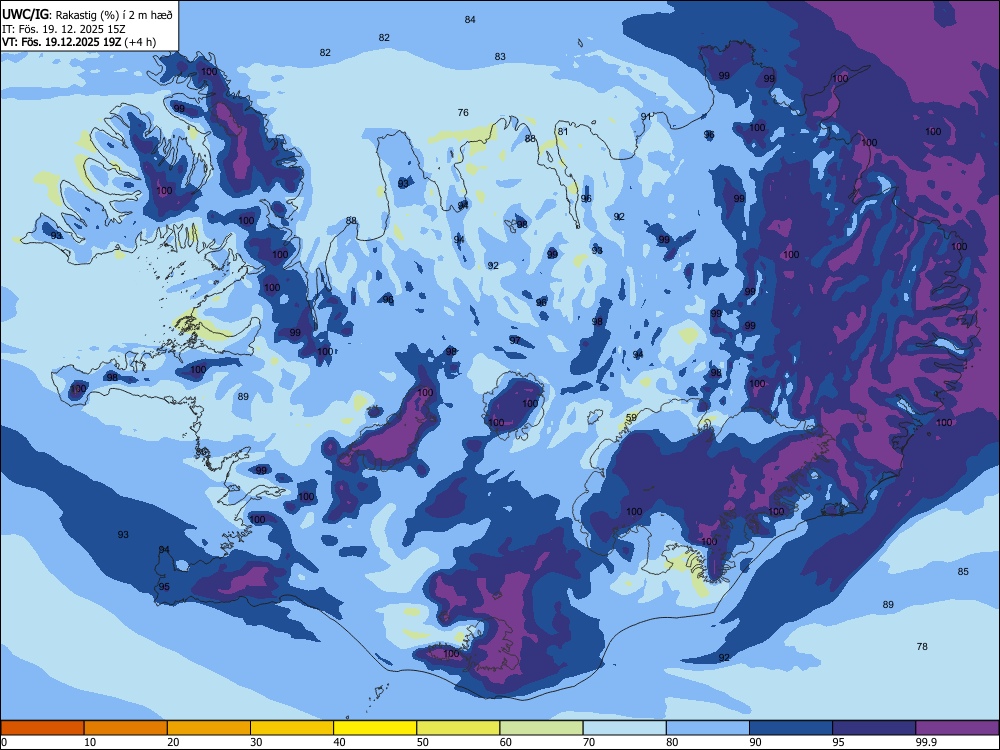Screen dimensions: 1000x750
Task: Choose the 80–90 light blue legend swatch
Action: [x=708, y=728]
